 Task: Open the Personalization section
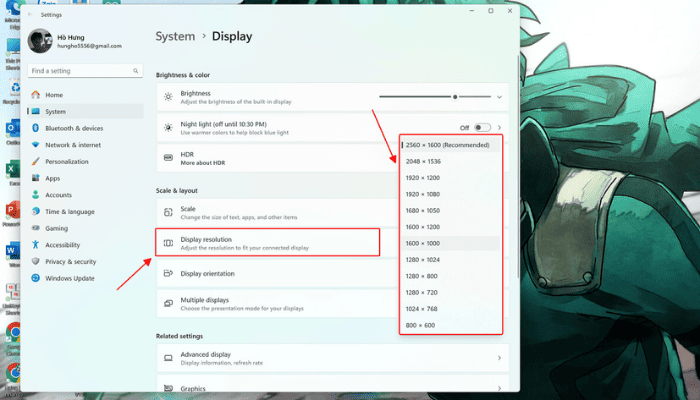(66, 161)
